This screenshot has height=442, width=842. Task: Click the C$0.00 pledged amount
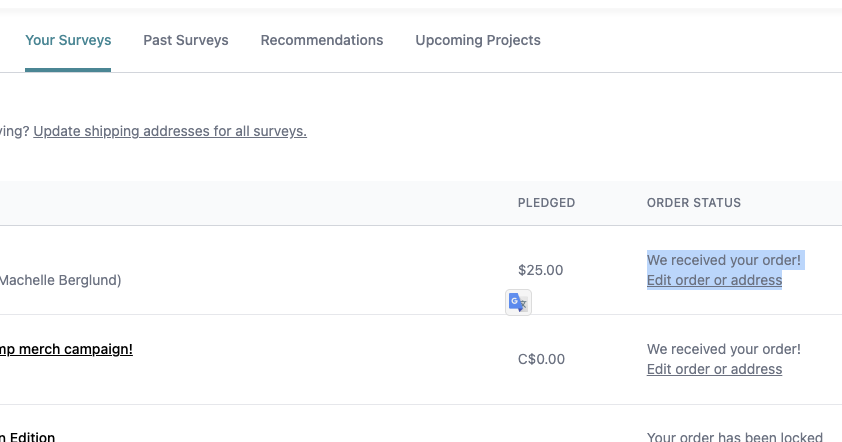pos(541,359)
